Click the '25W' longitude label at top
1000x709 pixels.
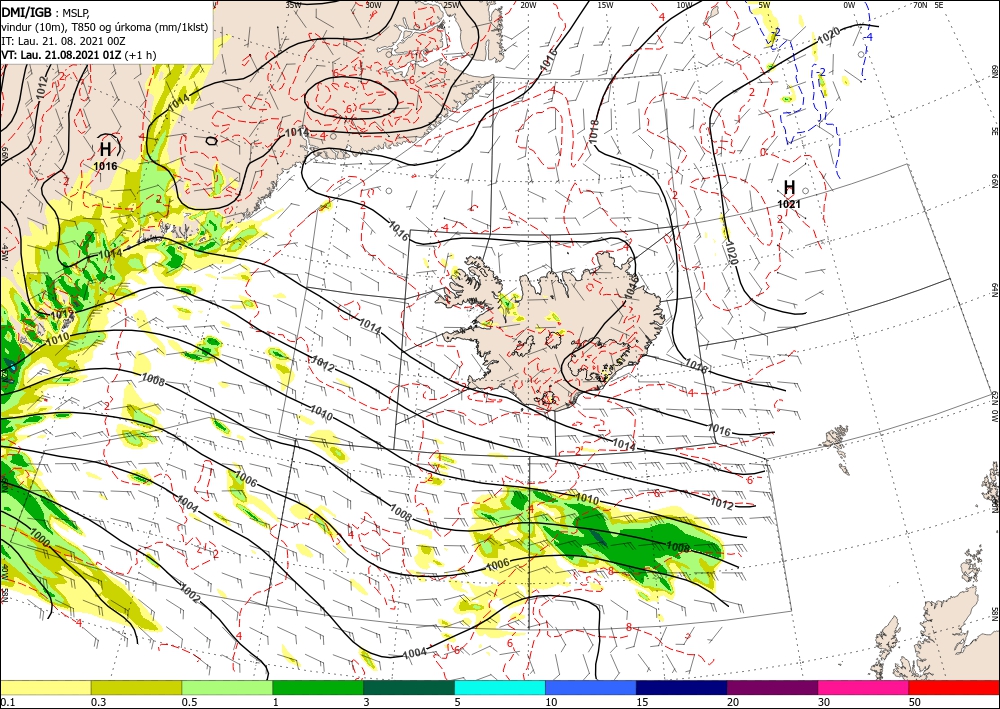(x=450, y=5)
